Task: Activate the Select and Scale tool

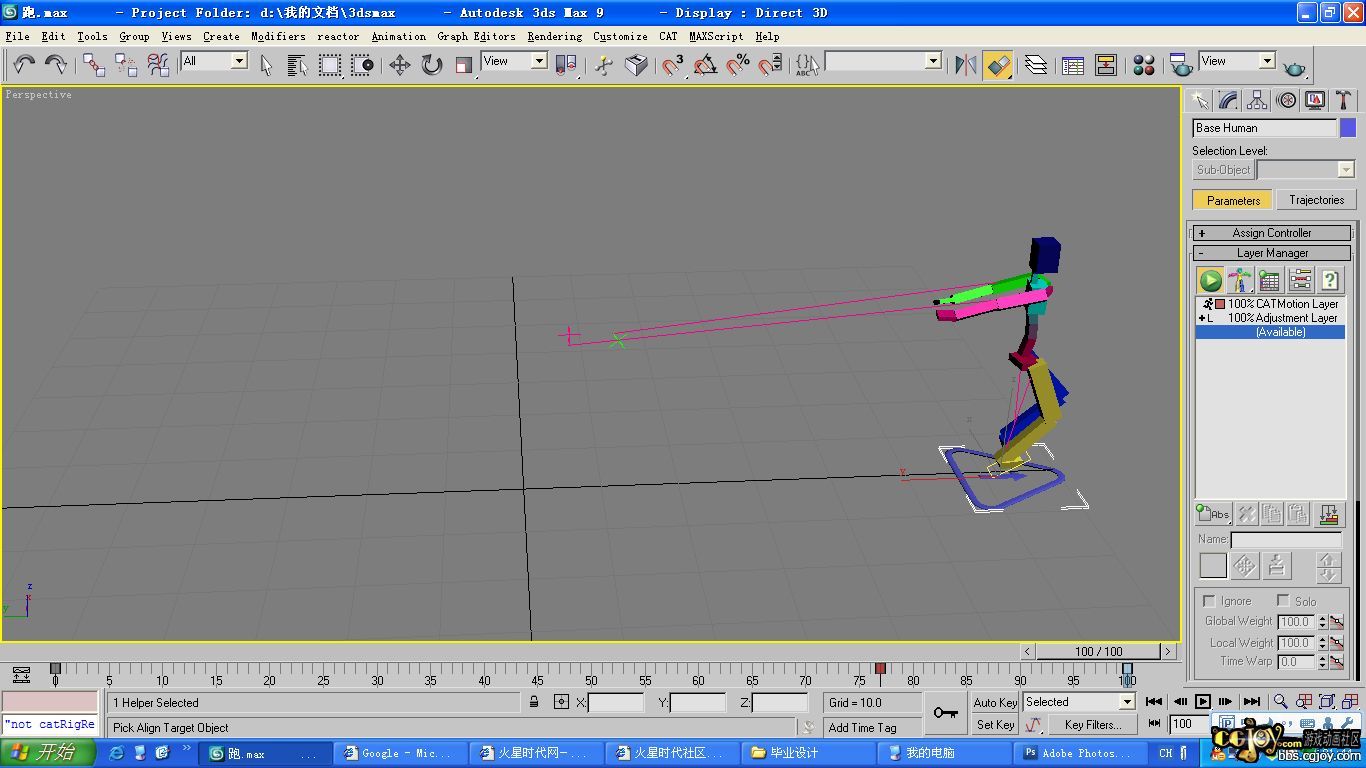Action: coord(464,65)
